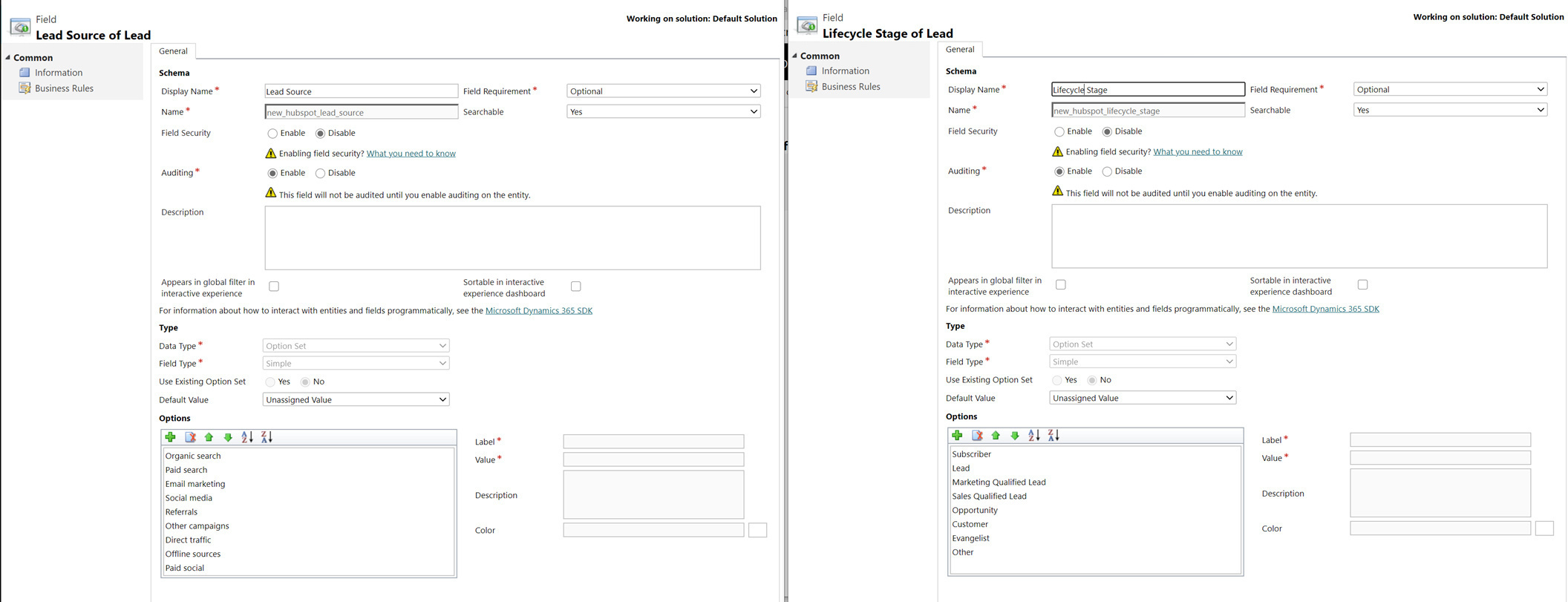Open Field Requirement dropdown for Lead Source
1568x602 pixels.
(x=664, y=91)
